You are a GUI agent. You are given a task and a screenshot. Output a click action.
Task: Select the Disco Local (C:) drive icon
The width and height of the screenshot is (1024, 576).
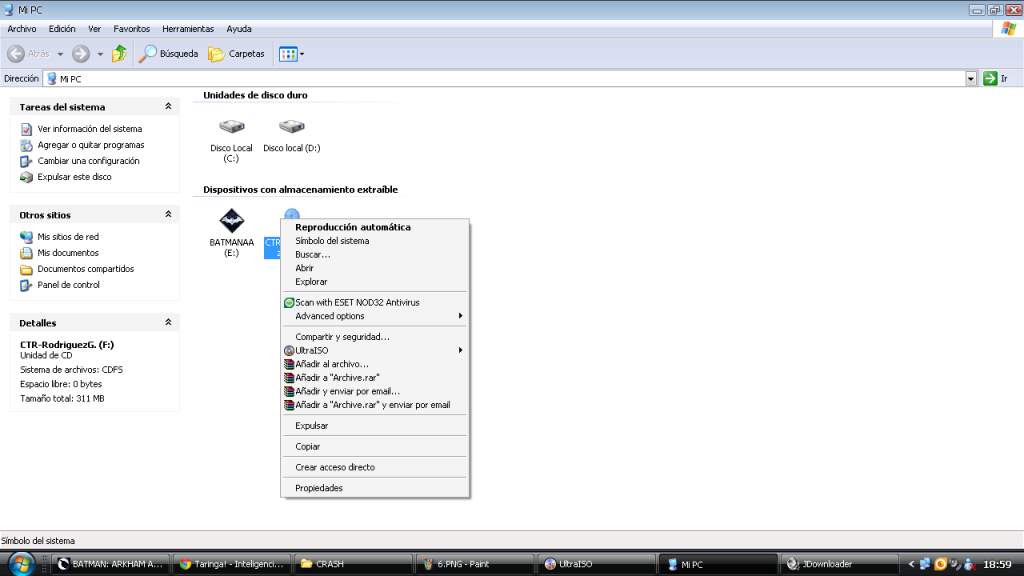[231, 126]
